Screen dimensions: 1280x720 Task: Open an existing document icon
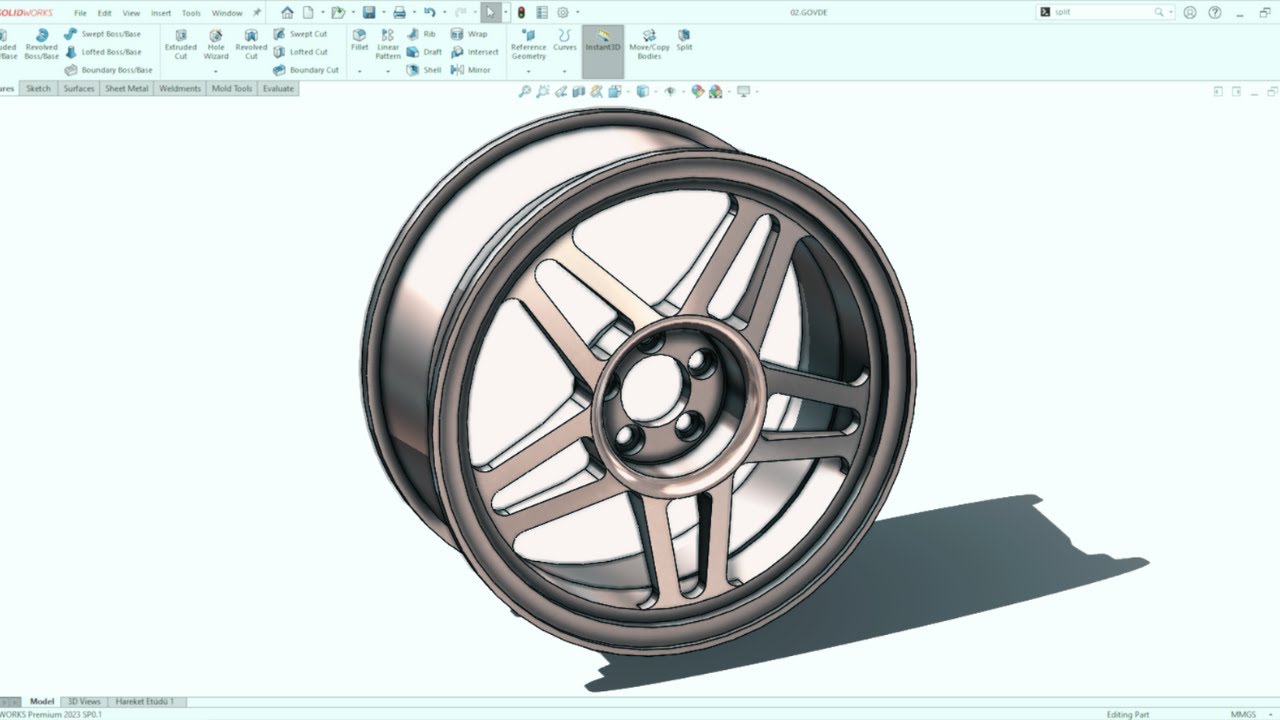(x=339, y=13)
